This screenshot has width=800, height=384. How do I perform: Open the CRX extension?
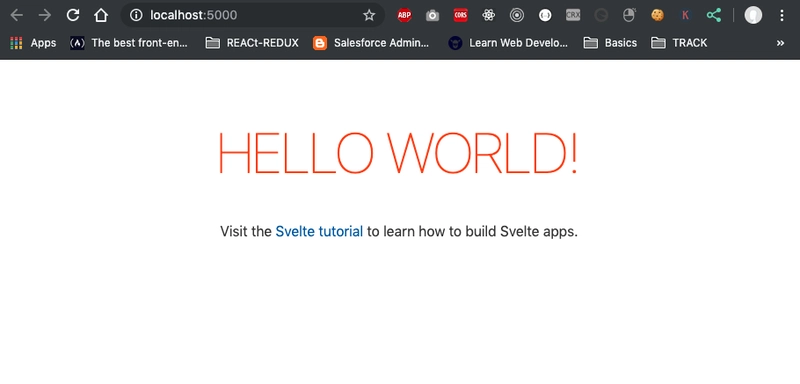573,15
